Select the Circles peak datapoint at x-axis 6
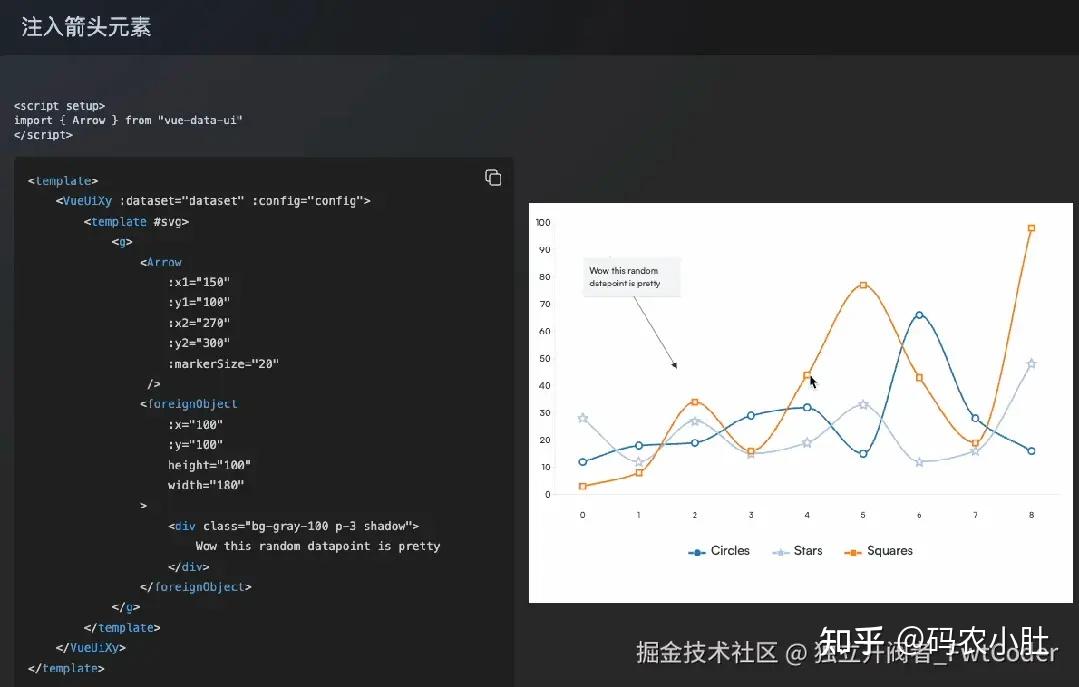 [x=919, y=315]
